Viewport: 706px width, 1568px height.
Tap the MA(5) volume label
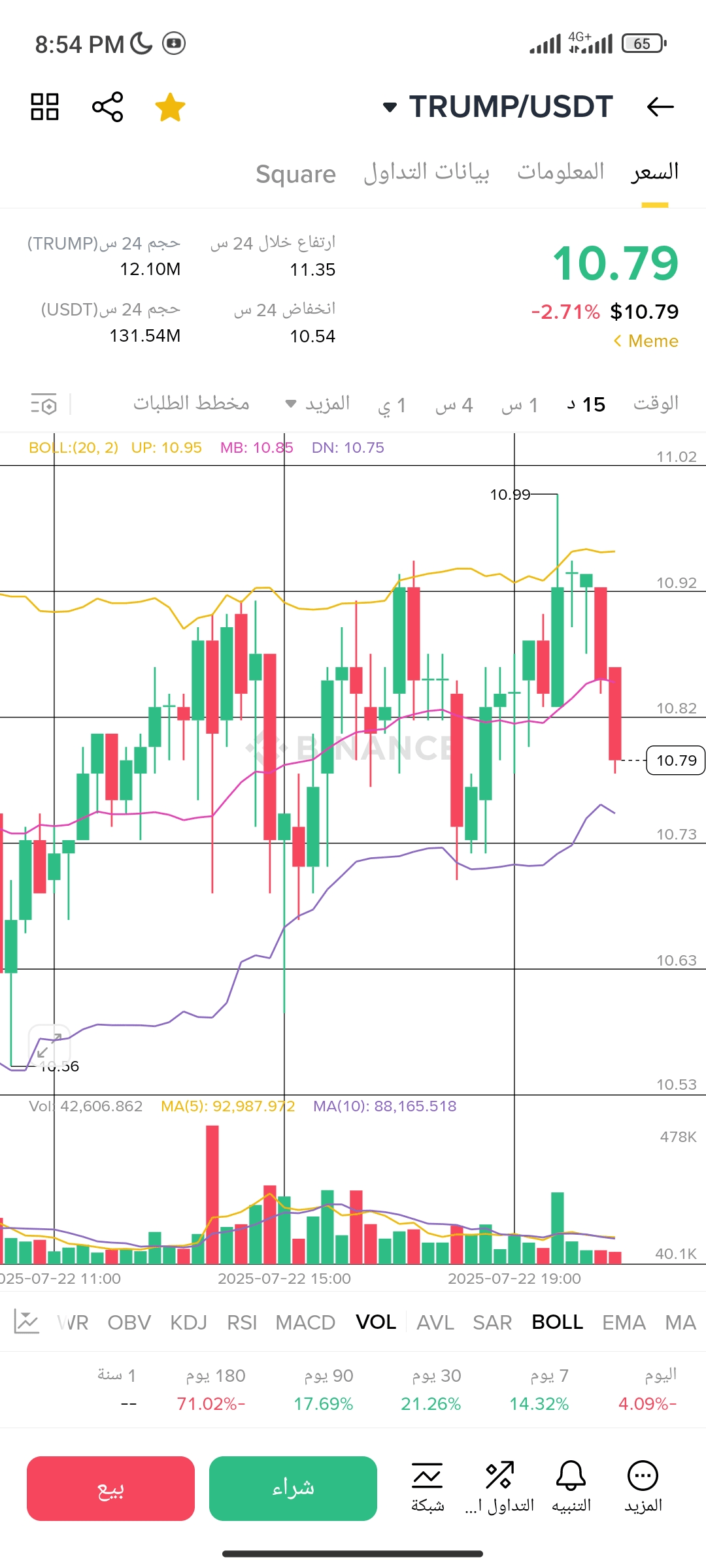(228, 1106)
